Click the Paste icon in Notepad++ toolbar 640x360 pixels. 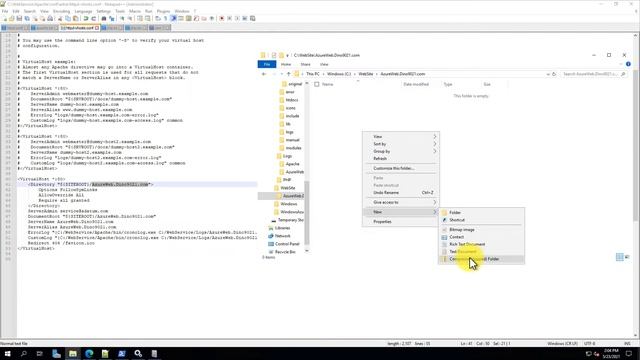(76, 18)
